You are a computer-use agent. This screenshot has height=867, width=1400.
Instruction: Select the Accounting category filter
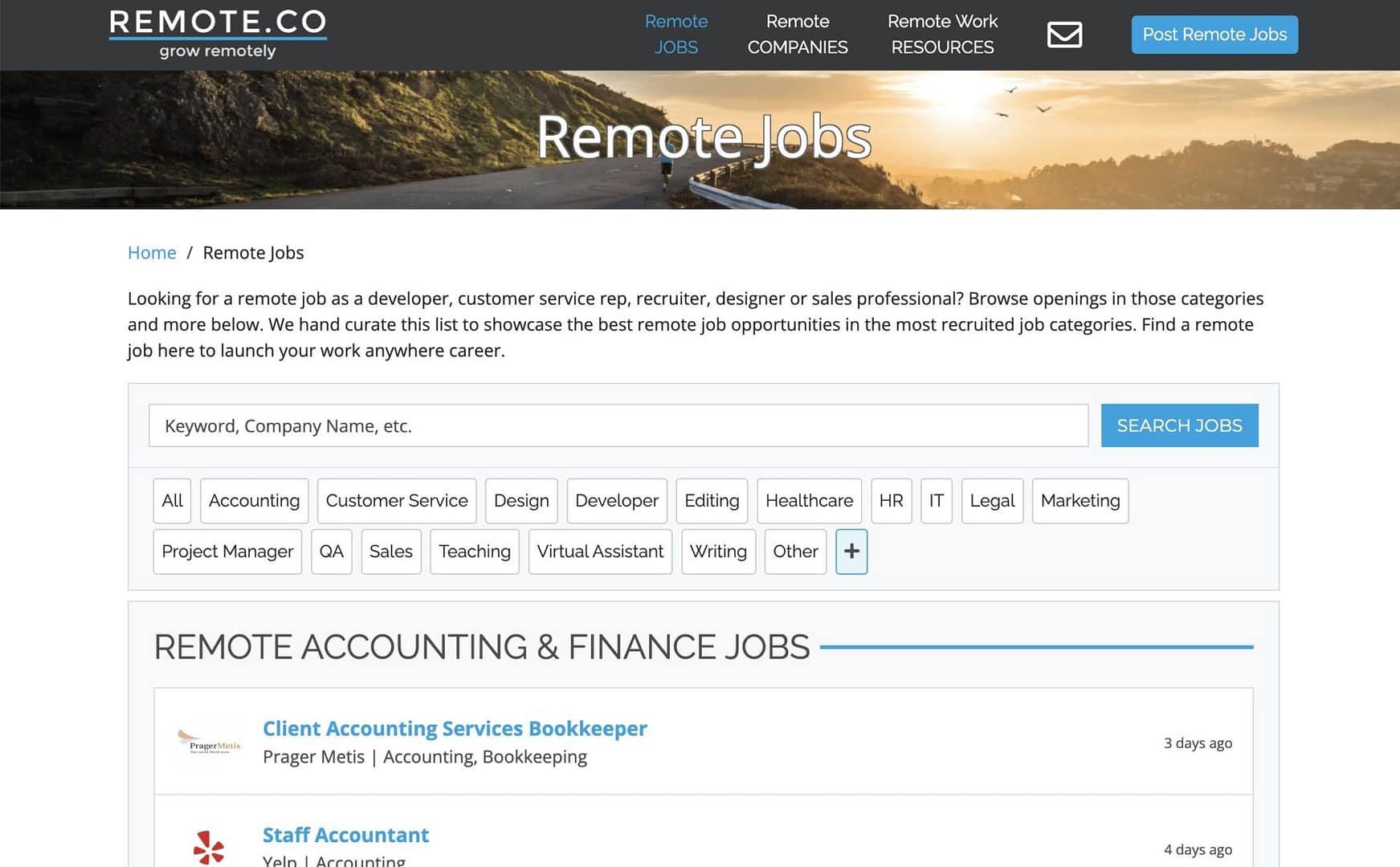(254, 501)
